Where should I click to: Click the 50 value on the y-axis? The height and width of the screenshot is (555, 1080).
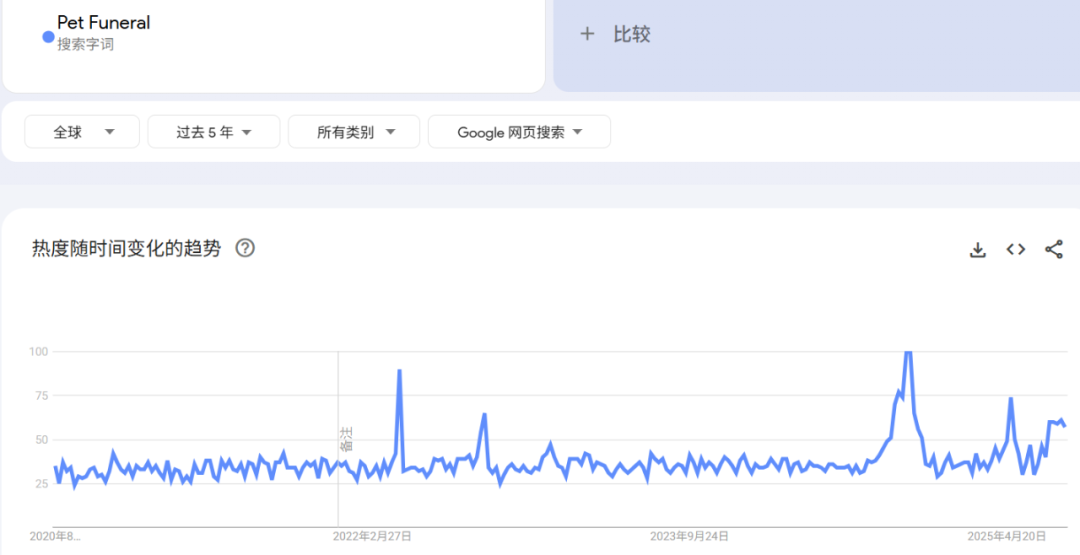click(41, 439)
